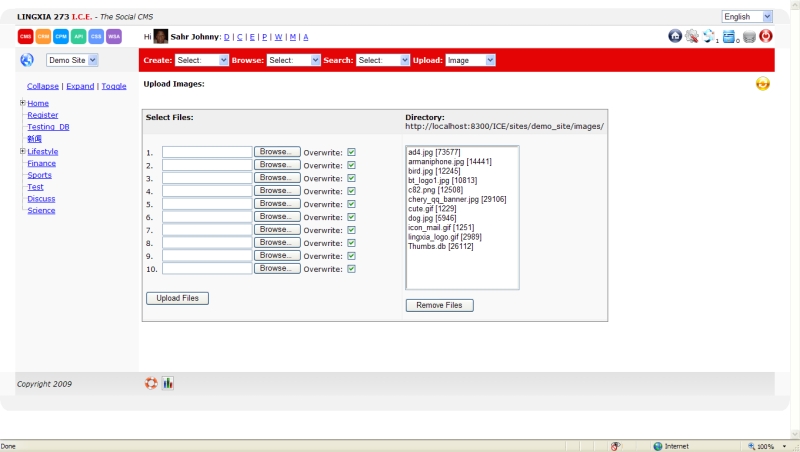This screenshot has height=452, width=800.
Task: Click the Upload Files button
Action: pyautogui.click(x=178, y=298)
